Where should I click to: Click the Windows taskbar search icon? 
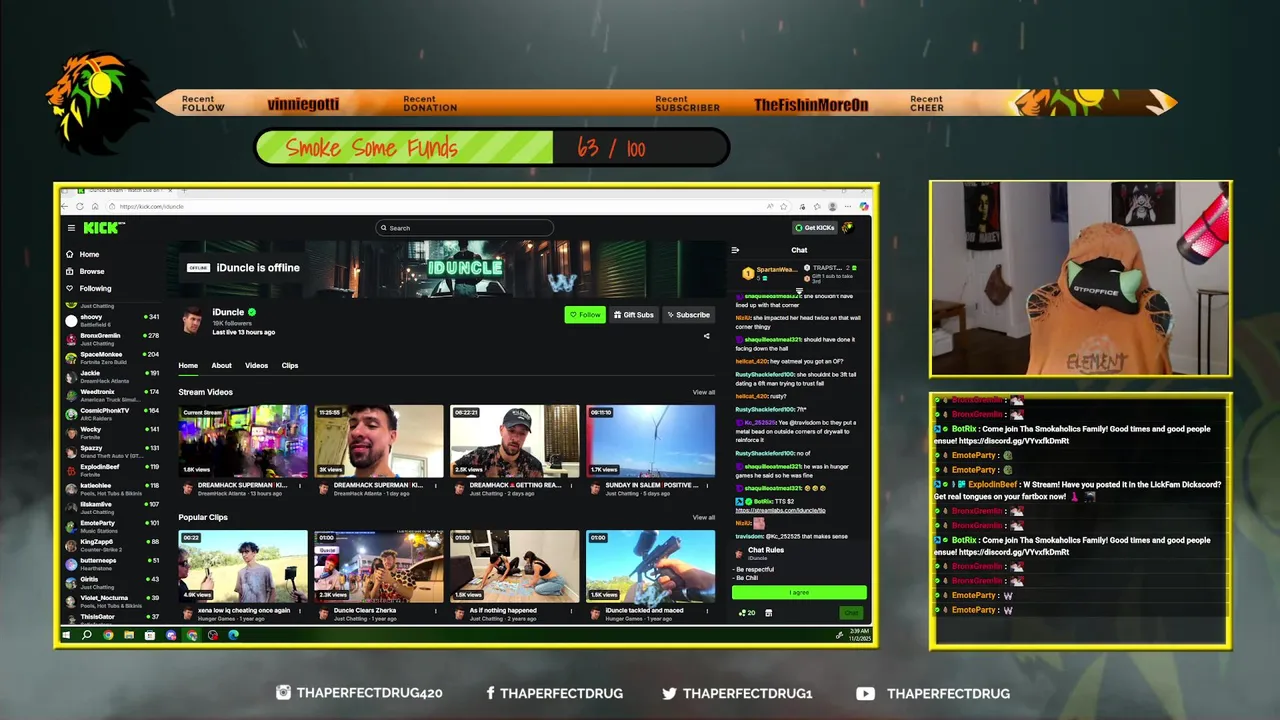tap(86, 634)
